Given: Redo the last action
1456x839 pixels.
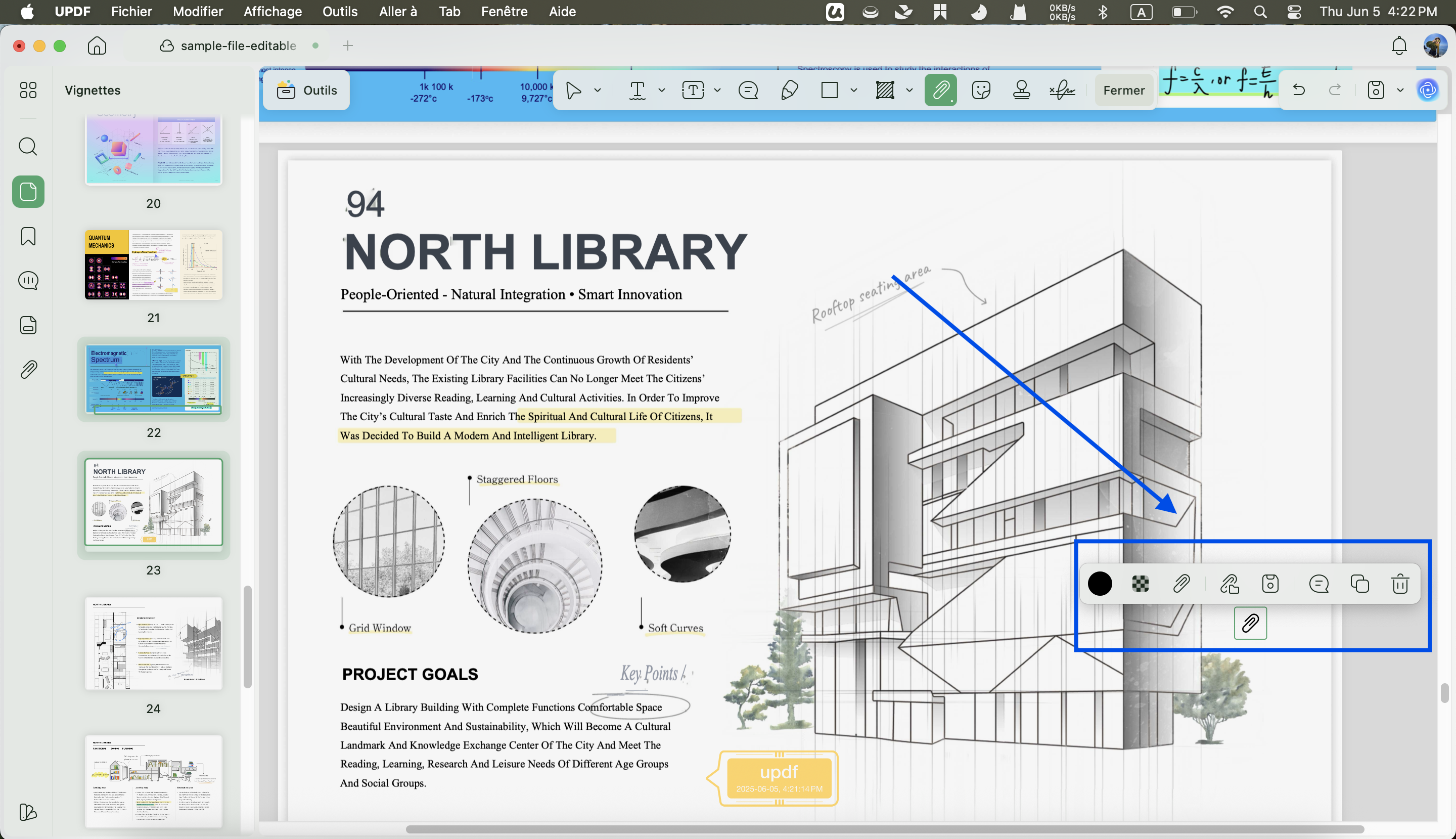Looking at the screenshot, I should point(1335,90).
